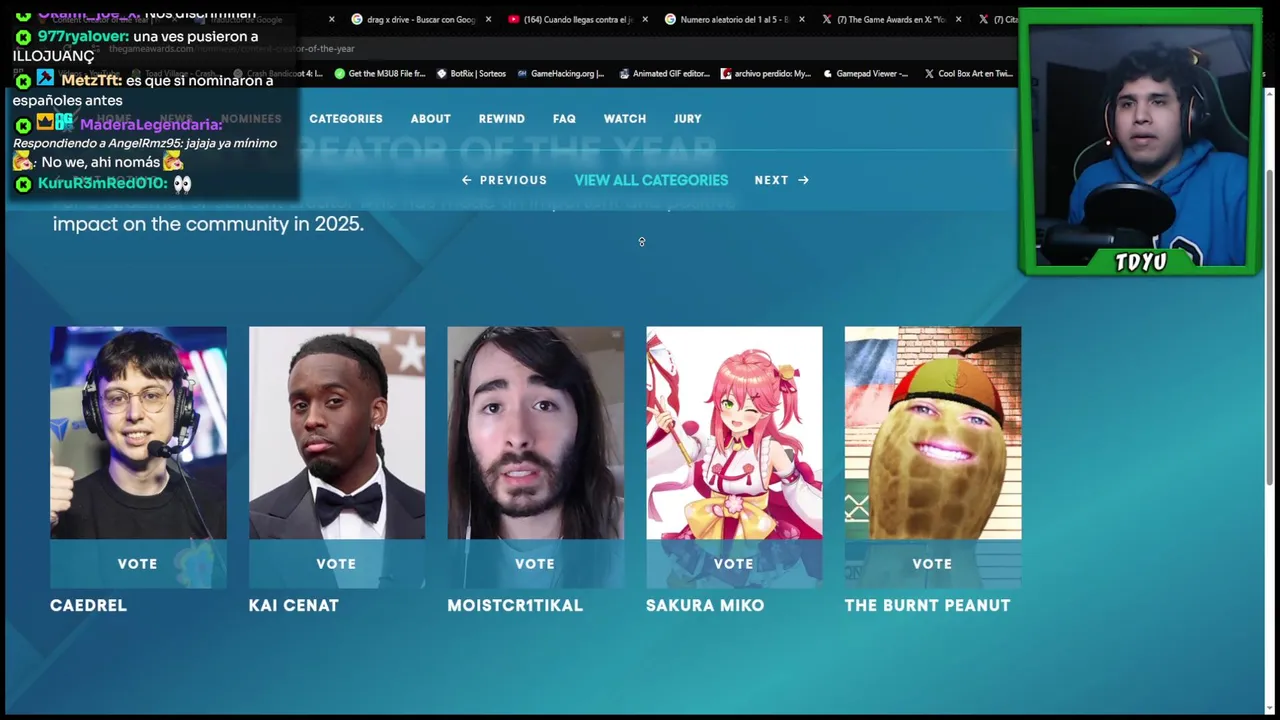
Task: Click the MOISTCR1TIKAL name label
Action: pos(515,605)
